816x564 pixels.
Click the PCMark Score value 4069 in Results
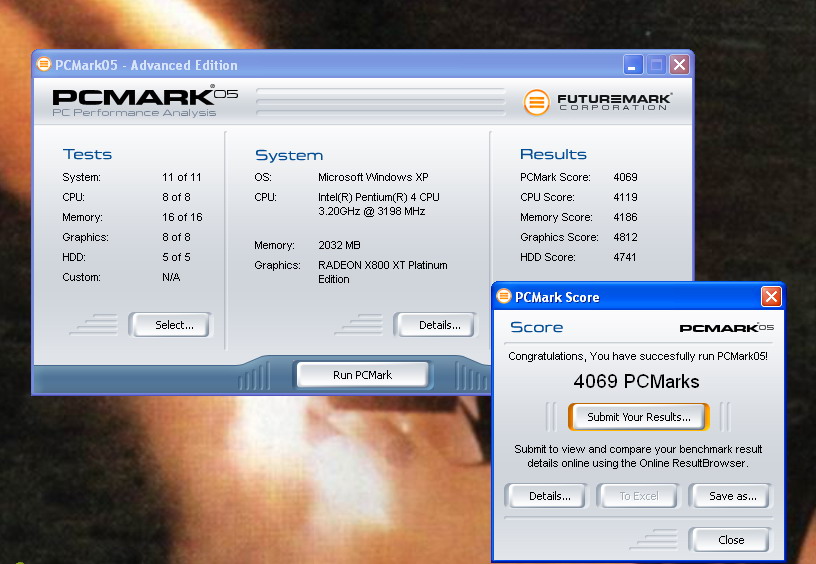[x=626, y=177]
